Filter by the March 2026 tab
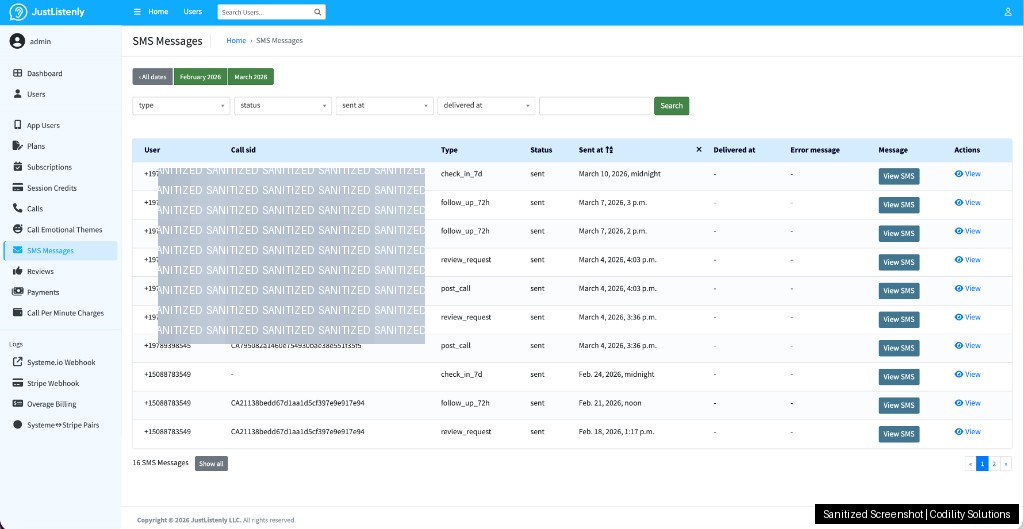This screenshot has width=1024, height=529. [x=251, y=76]
